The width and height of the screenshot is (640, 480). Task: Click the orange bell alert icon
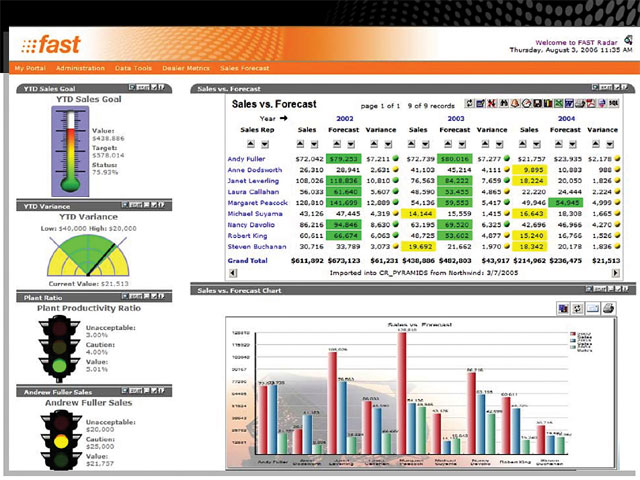(x=515, y=103)
